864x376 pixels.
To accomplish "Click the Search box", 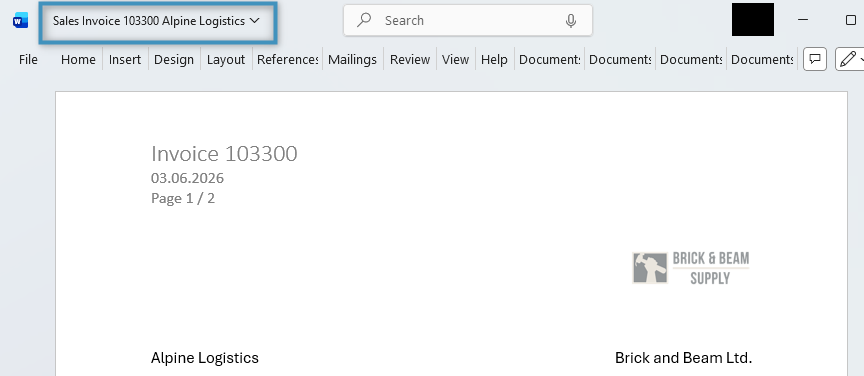I will coord(468,20).
